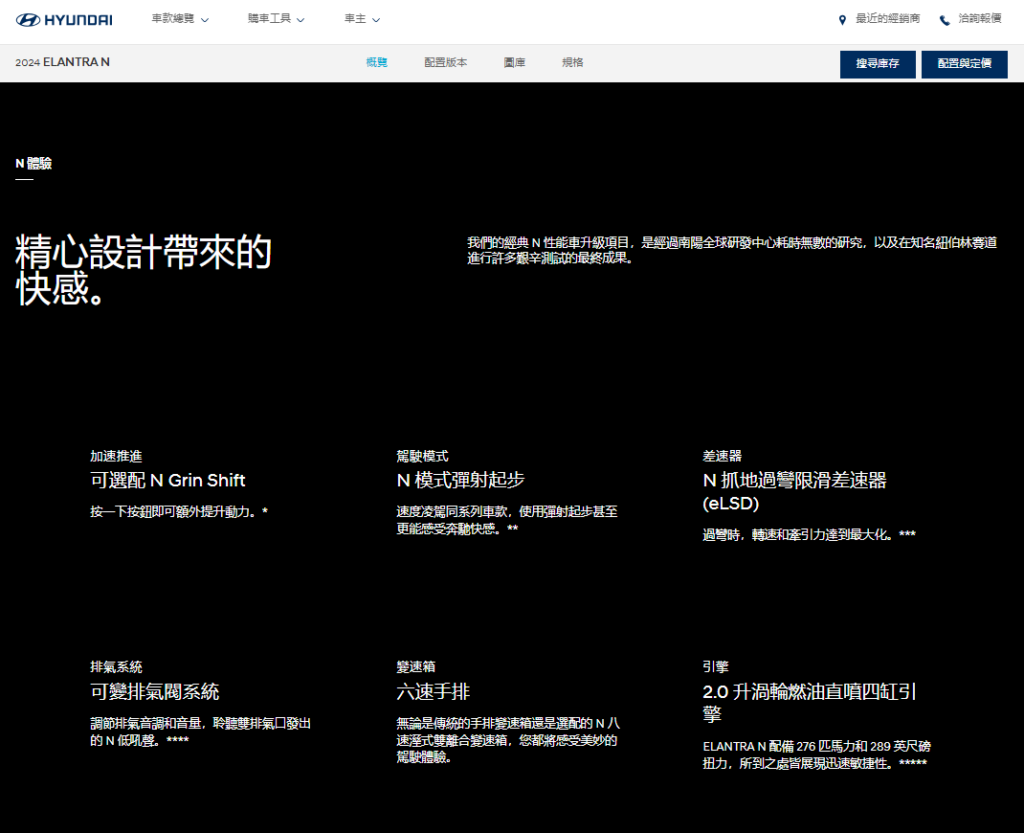
Task: Open the 最近的經銷商 link
Action: click(x=887, y=19)
